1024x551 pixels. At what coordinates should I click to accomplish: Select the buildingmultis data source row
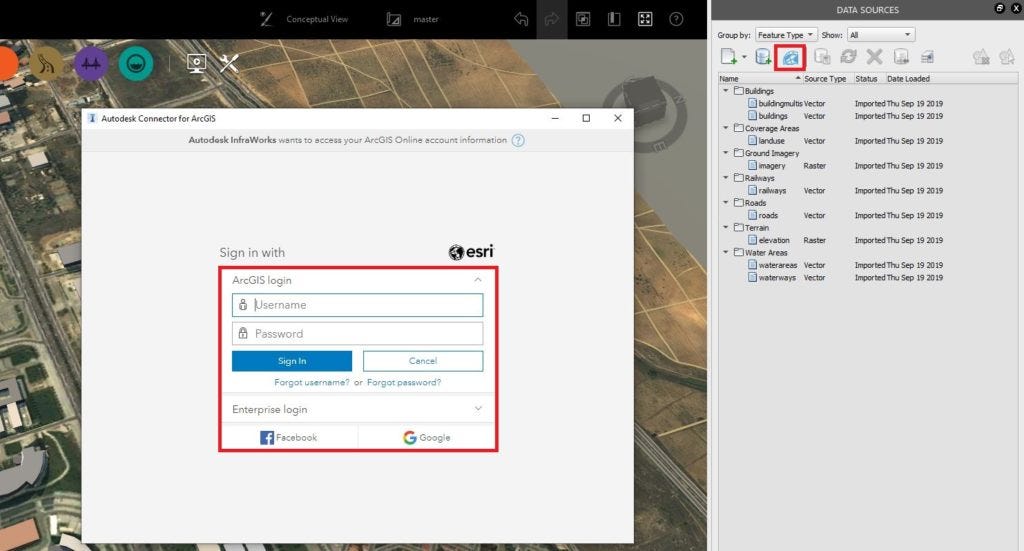(x=845, y=103)
